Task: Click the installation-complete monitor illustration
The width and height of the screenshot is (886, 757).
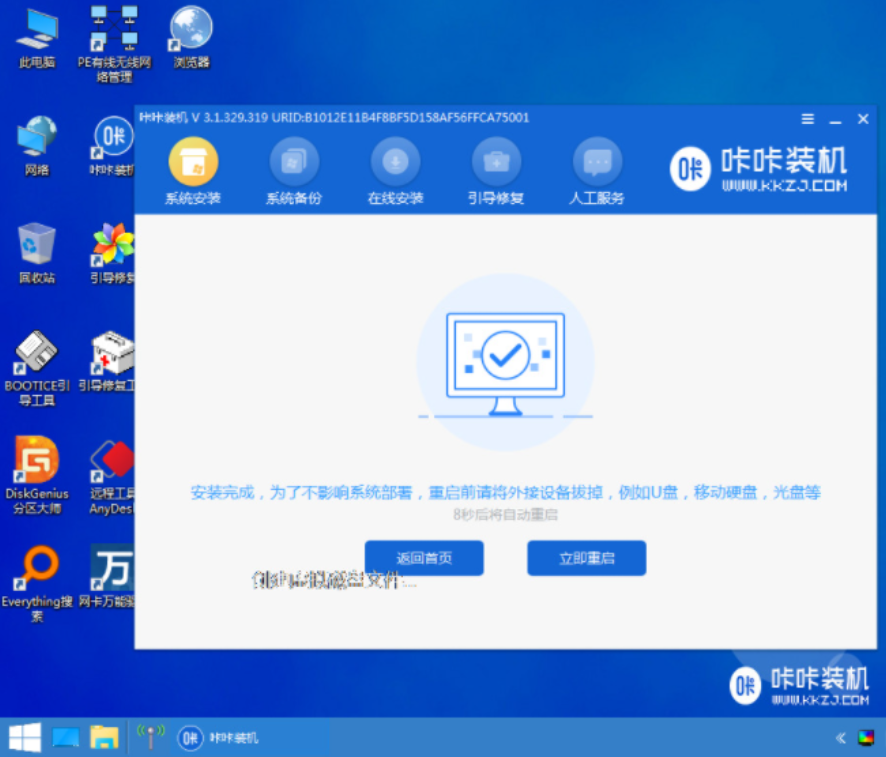Action: [505, 364]
